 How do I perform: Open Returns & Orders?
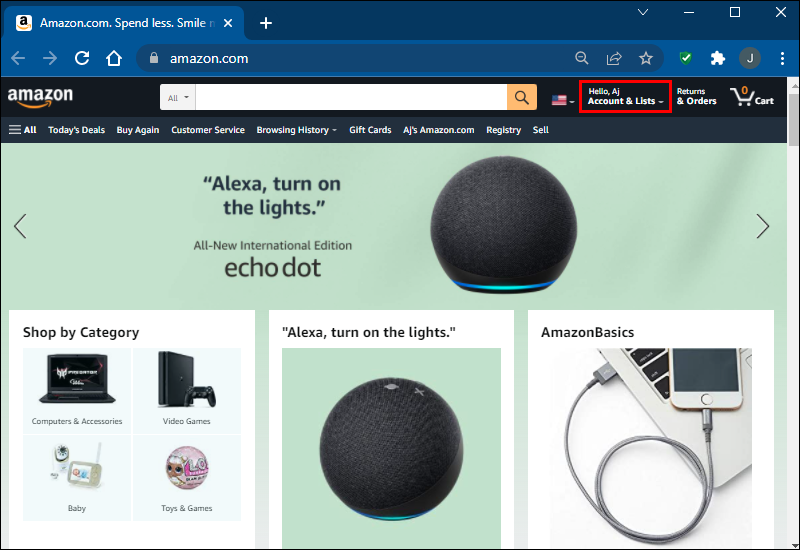[x=696, y=96]
